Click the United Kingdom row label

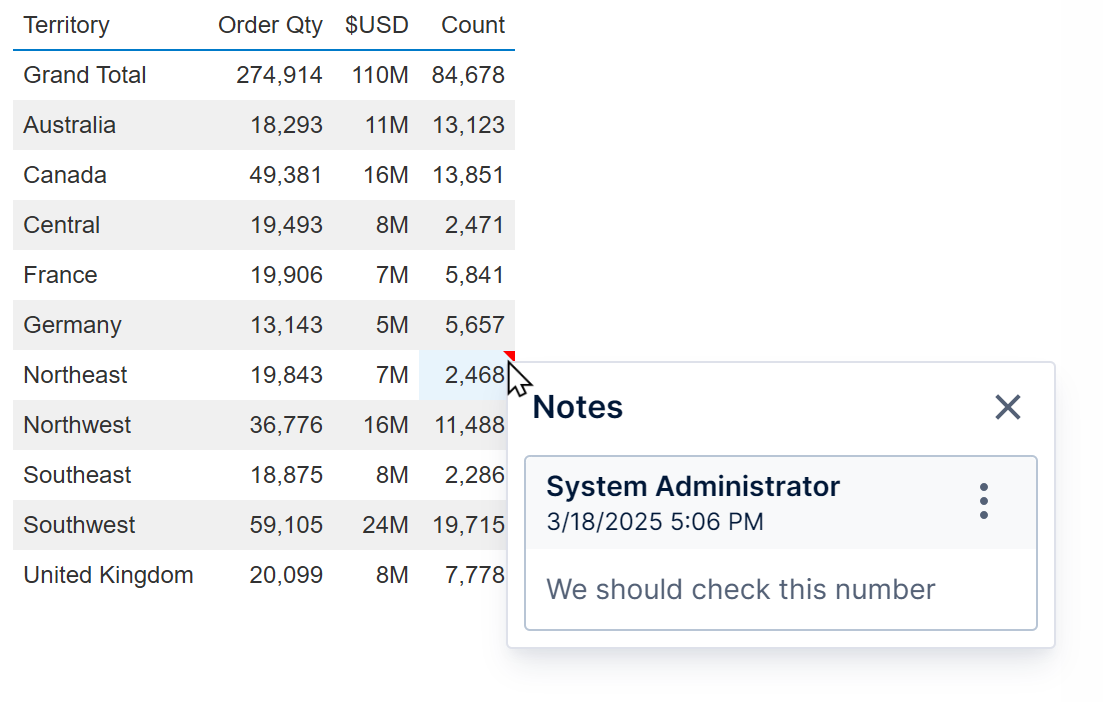pyautogui.click(x=108, y=575)
